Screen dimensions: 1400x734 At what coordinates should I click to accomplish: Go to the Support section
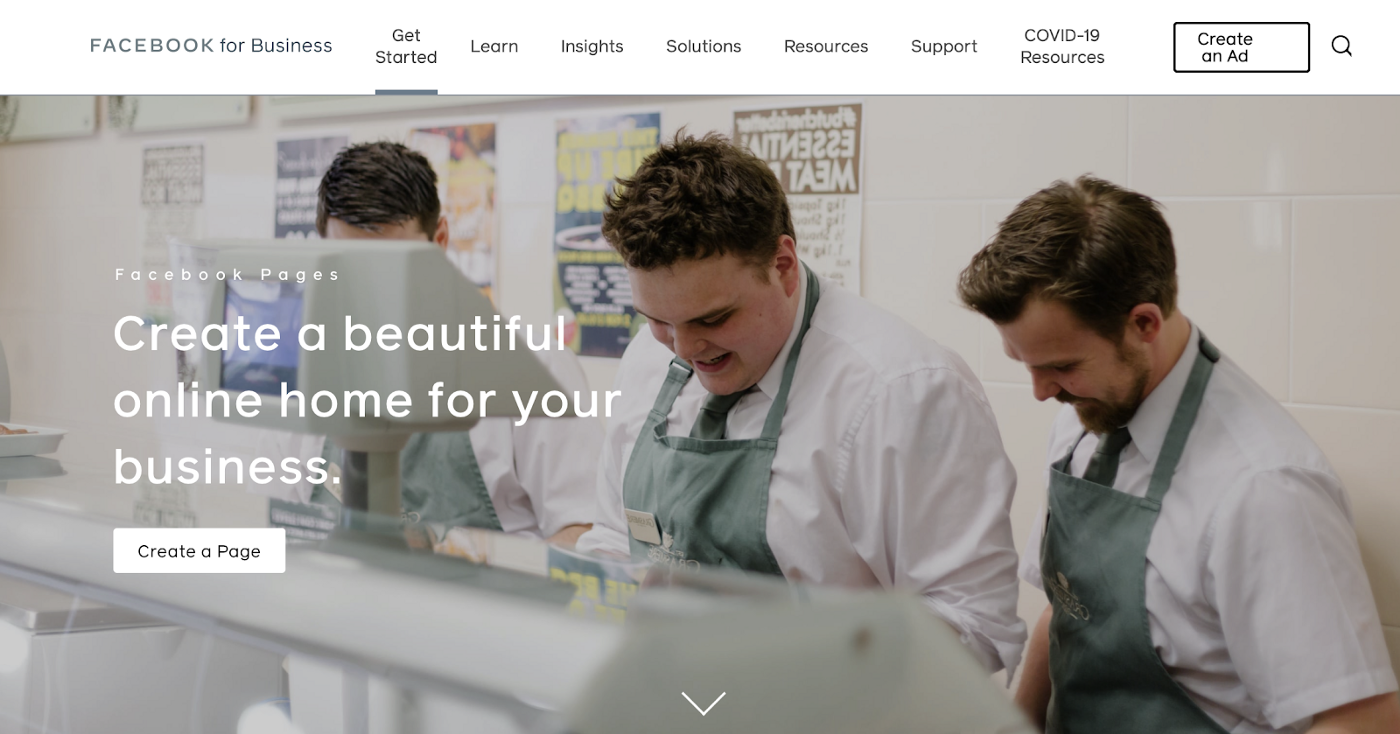click(944, 46)
